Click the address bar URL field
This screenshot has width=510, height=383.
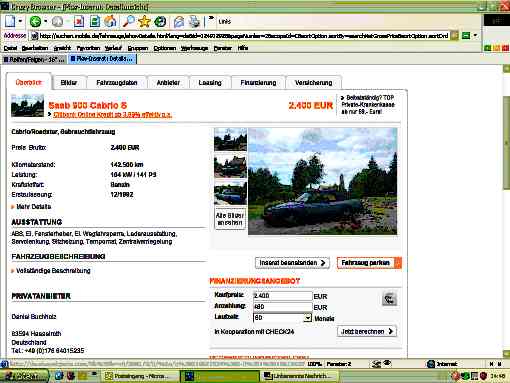(x=244, y=36)
